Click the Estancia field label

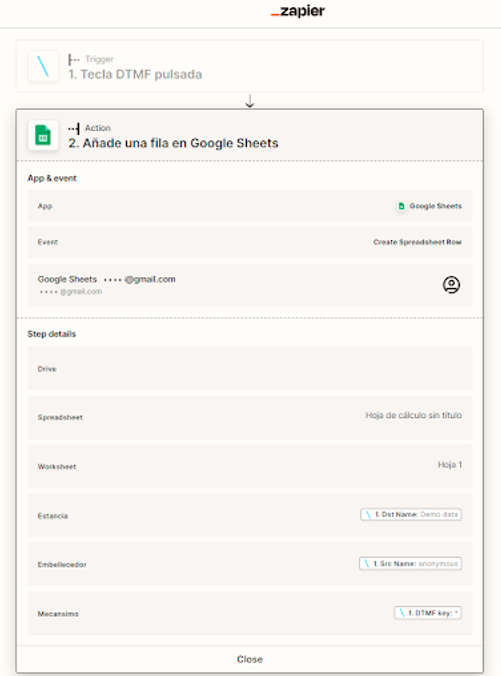click(53, 516)
